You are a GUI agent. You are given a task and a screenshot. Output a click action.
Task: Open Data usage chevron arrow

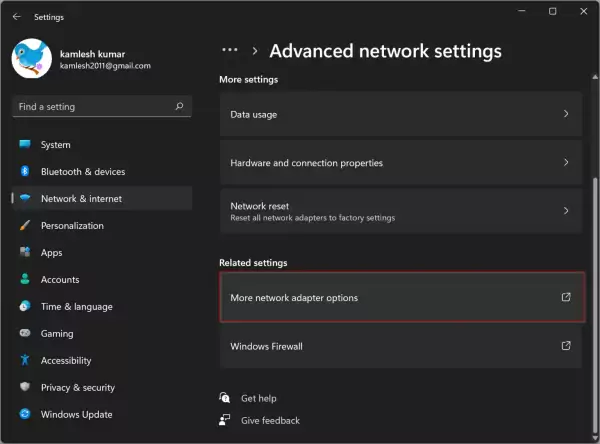[x=566, y=114]
